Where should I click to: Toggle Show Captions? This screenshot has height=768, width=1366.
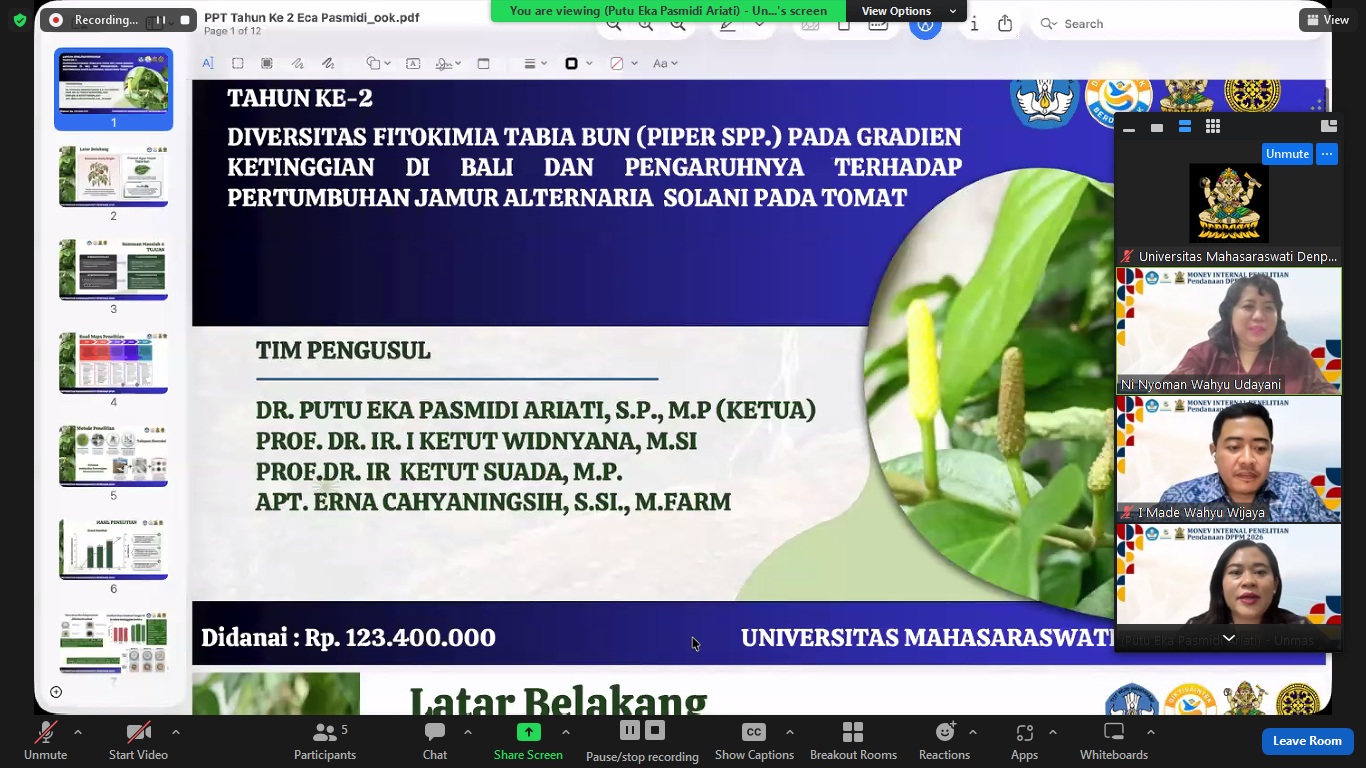click(x=754, y=742)
